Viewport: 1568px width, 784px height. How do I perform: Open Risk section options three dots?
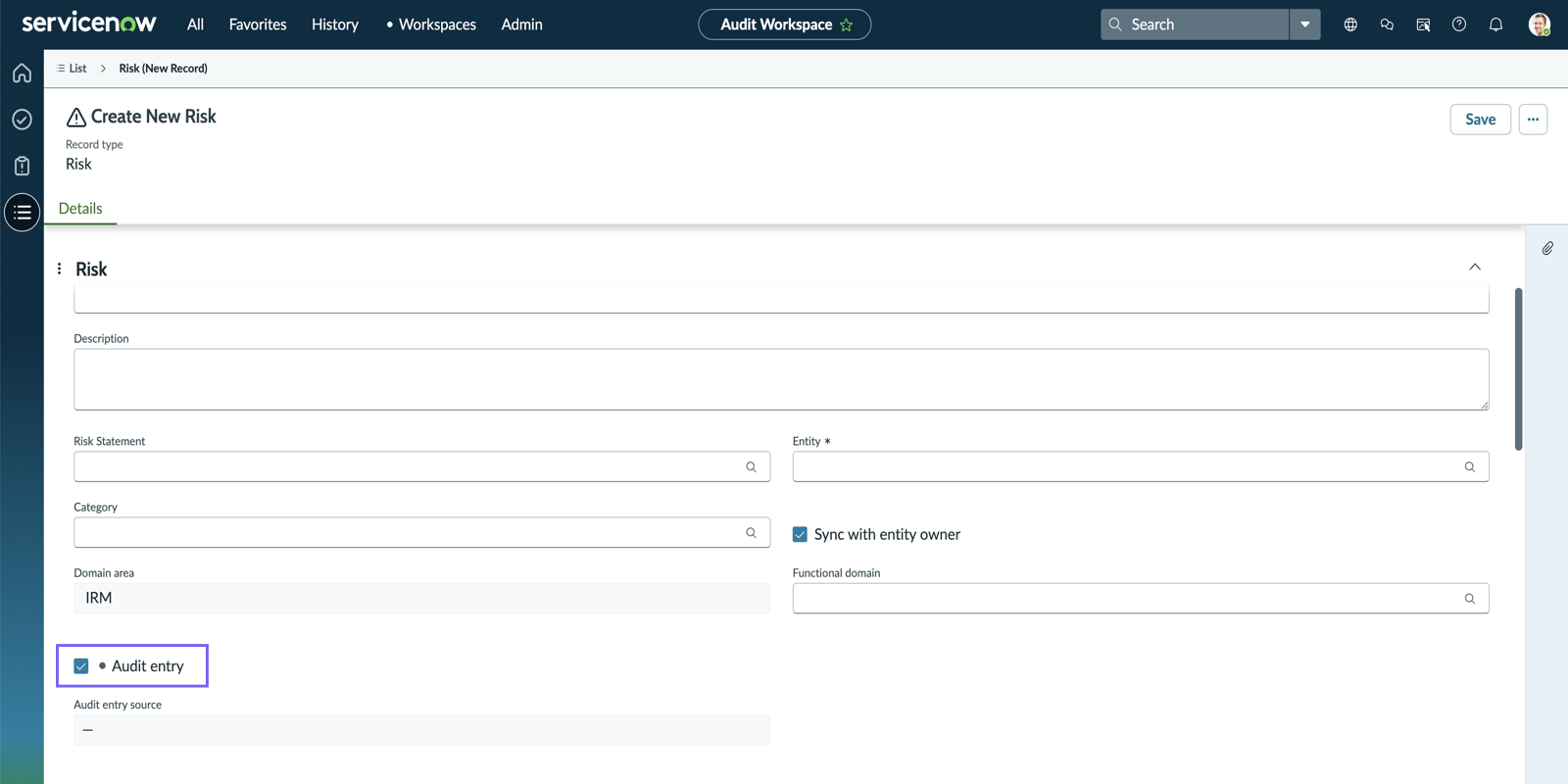tap(59, 269)
